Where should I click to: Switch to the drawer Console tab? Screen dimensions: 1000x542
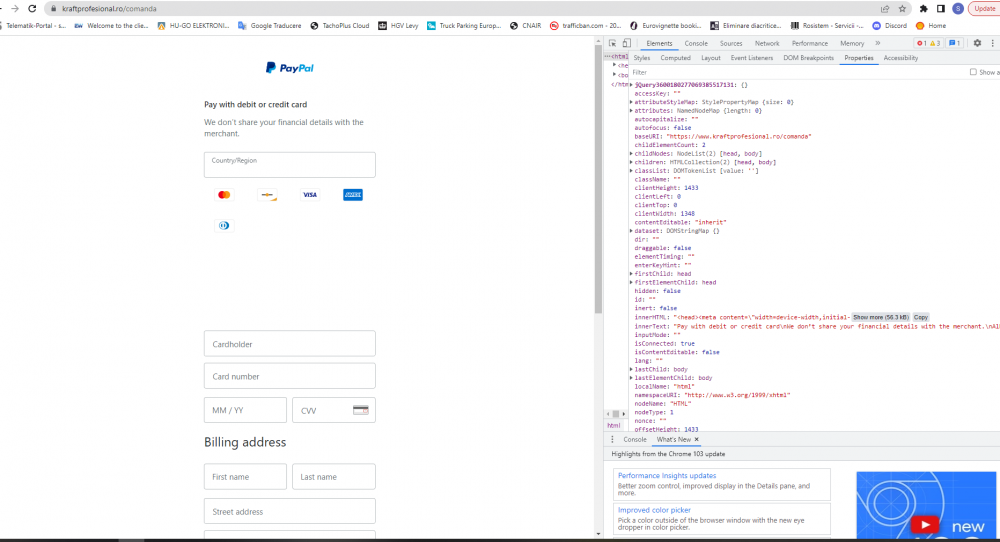click(635, 439)
